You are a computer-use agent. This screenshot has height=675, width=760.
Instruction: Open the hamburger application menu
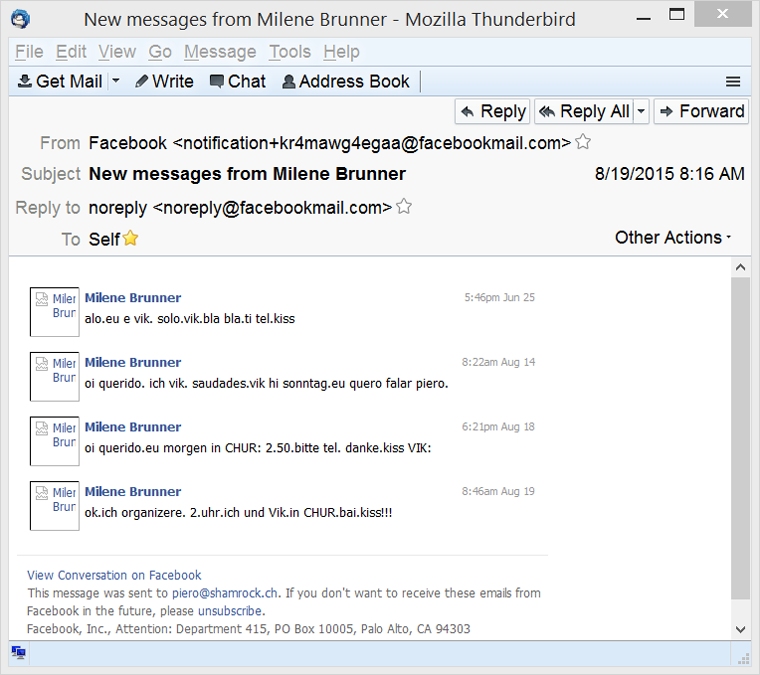click(733, 82)
